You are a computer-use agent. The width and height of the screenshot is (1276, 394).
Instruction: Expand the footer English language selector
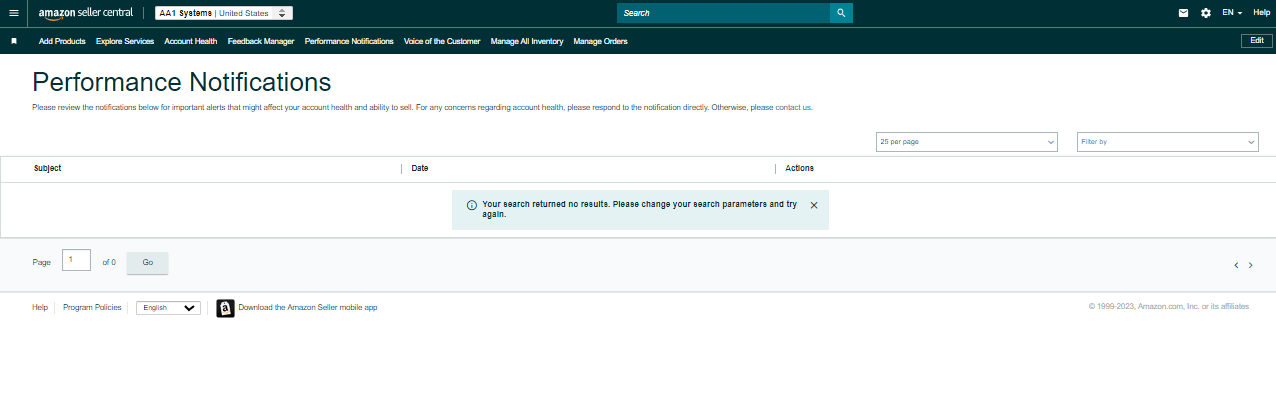[168, 308]
